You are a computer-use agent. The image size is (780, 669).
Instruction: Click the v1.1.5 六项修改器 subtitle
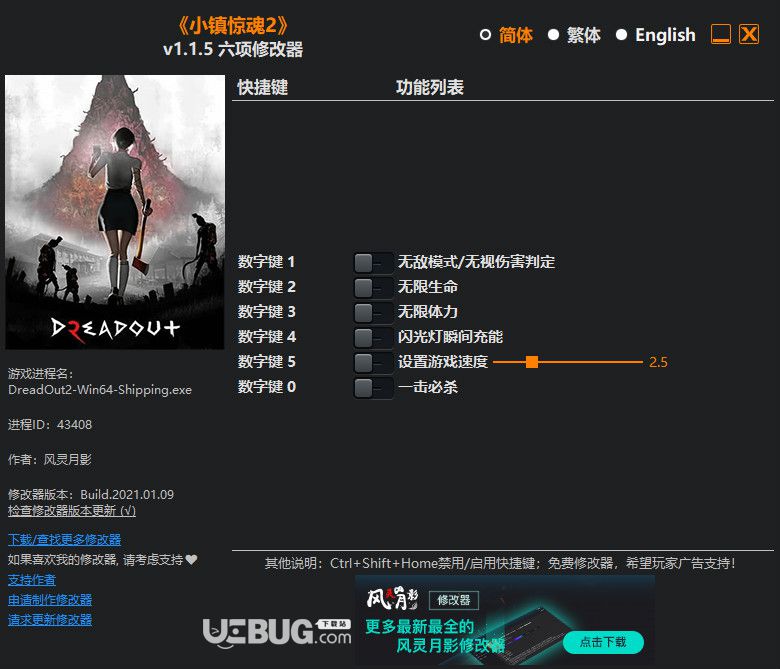click(233, 49)
